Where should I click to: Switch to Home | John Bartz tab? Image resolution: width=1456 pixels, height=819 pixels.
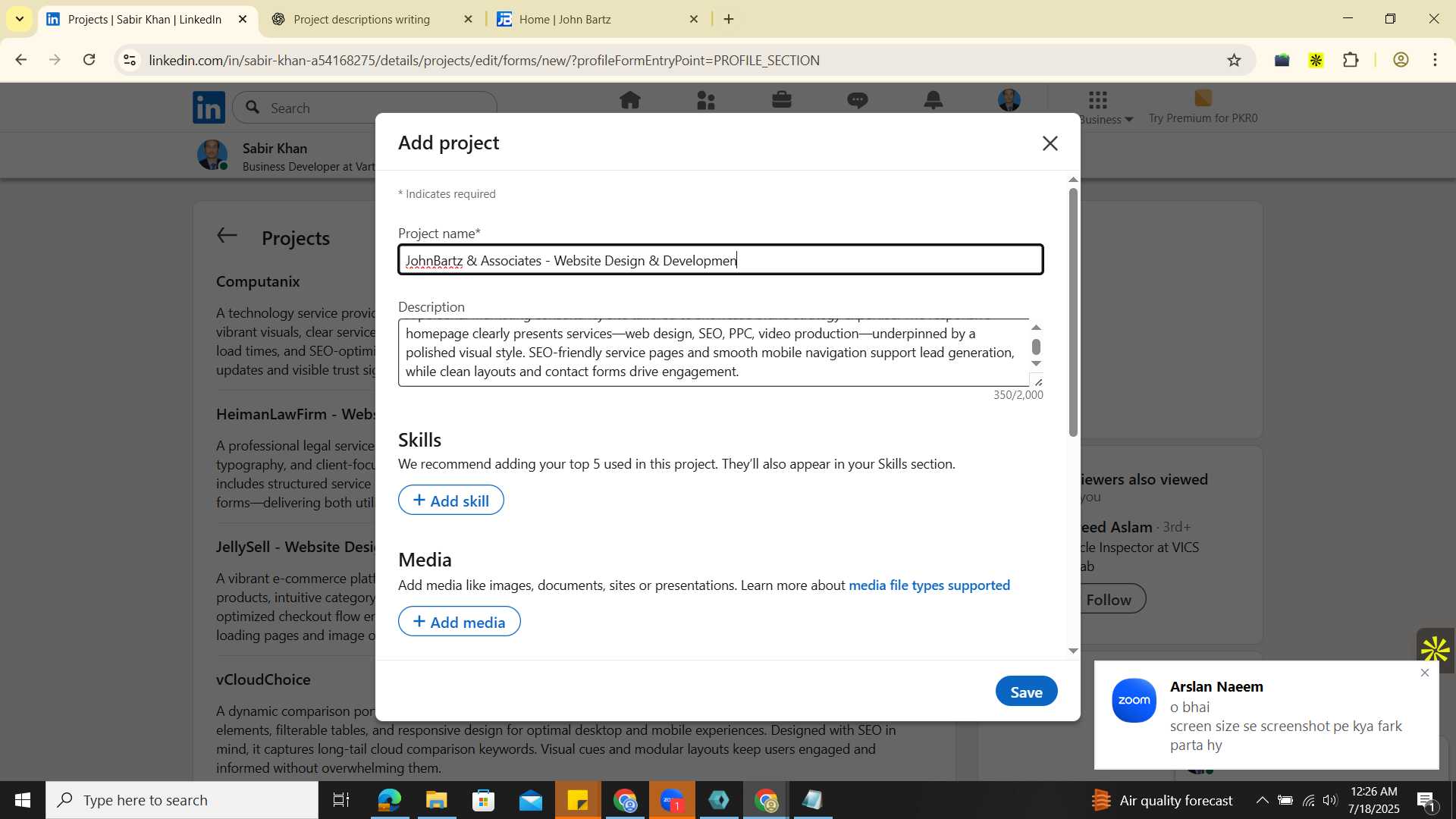pos(565,20)
